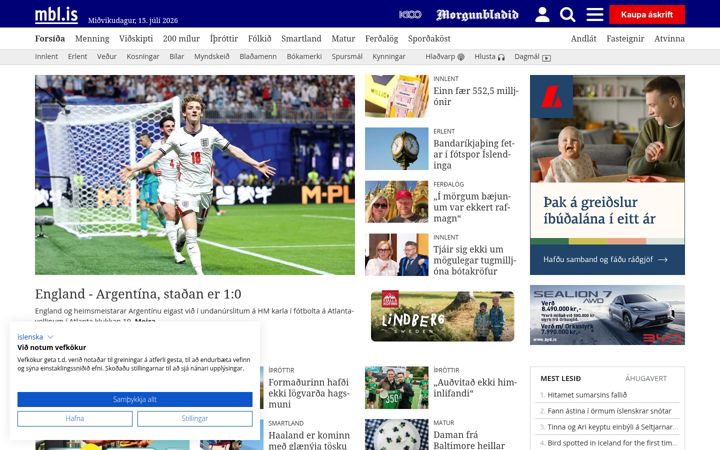Open cookie Stillingar button
Viewport: 720px width, 450px height.
[x=195, y=418]
